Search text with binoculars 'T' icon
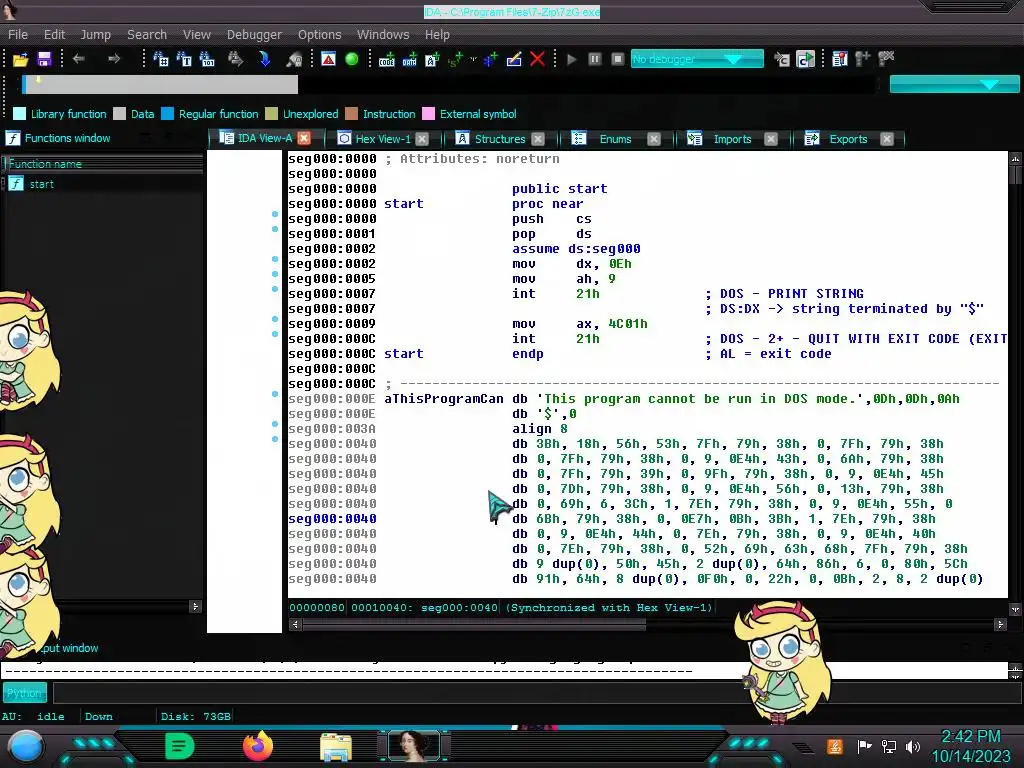Image resolution: width=1024 pixels, height=768 pixels. [184, 59]
